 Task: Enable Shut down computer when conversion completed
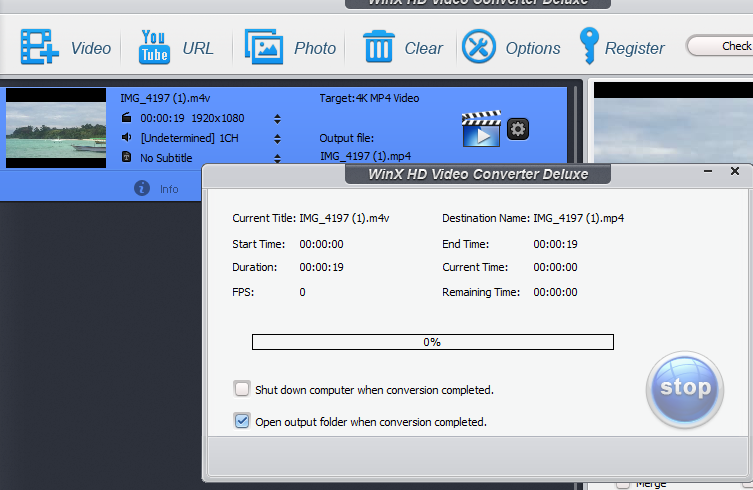point(242,389)
